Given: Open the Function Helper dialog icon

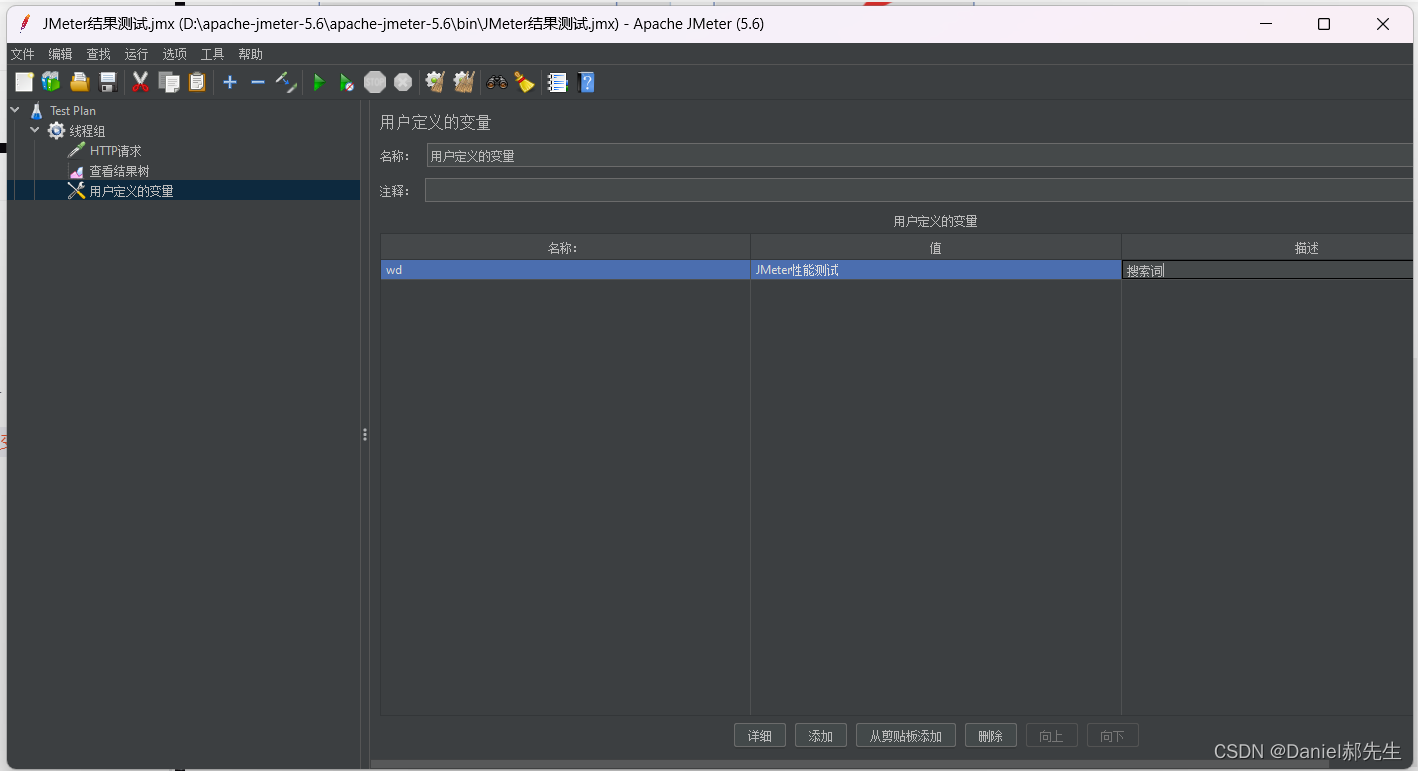Looking at the screenshot, I should click(x=557, y=82).
